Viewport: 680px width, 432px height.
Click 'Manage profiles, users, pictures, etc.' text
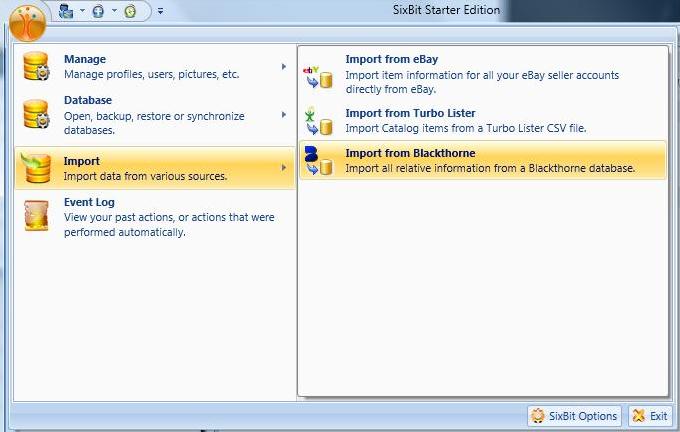[x=151, y=74]
